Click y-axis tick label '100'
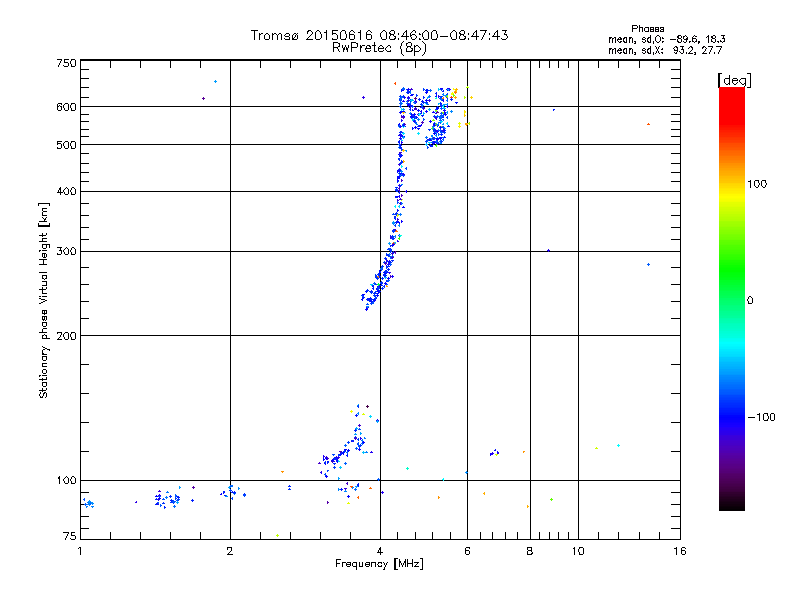The width and height of the screenshot is (800, 600). (66, 481)
